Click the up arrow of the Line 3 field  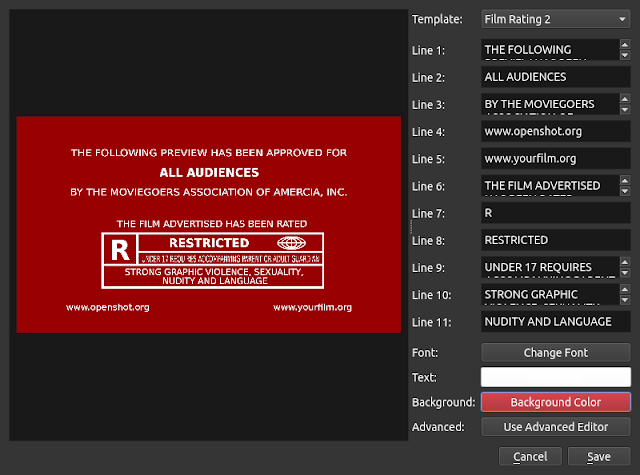pyautogui.click(x=624, y=98)
